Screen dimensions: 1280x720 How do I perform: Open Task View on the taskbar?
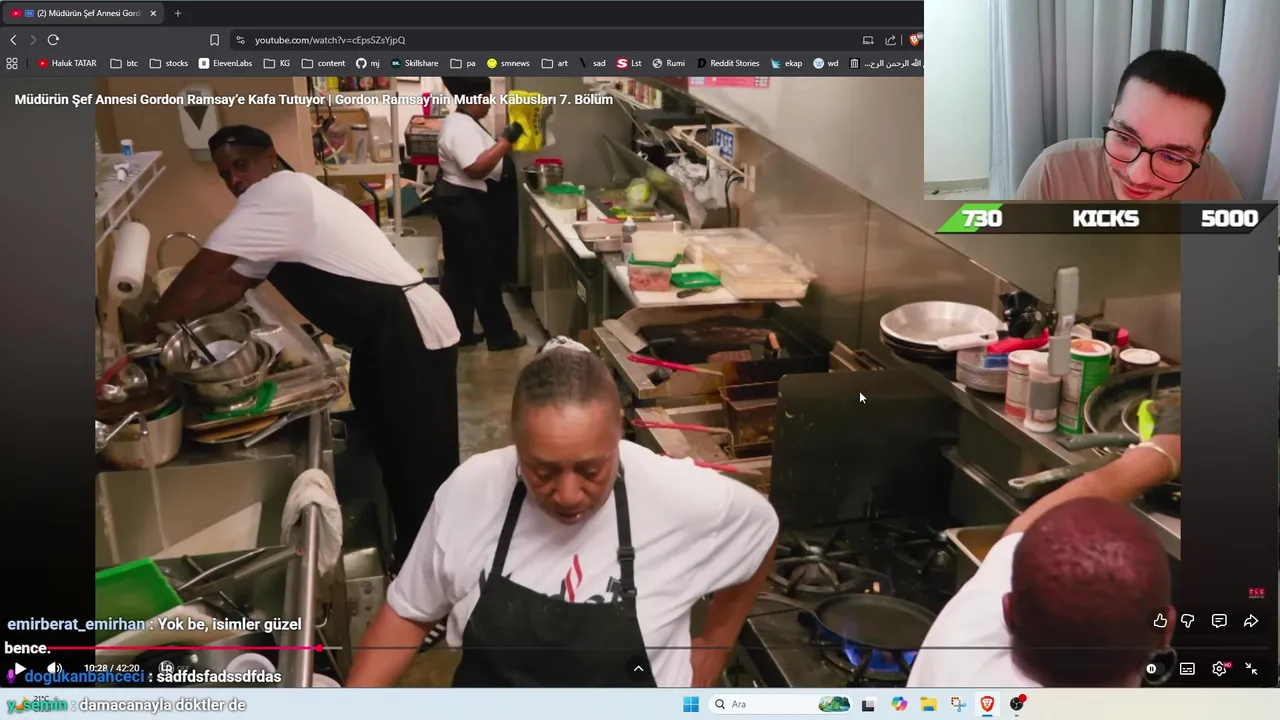868,704
